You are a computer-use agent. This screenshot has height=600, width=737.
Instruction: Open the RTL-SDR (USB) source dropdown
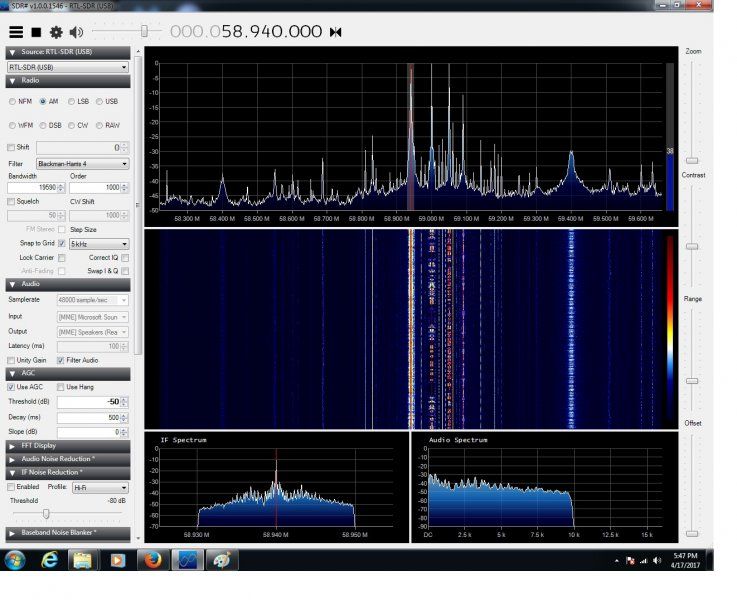(68, 67)
